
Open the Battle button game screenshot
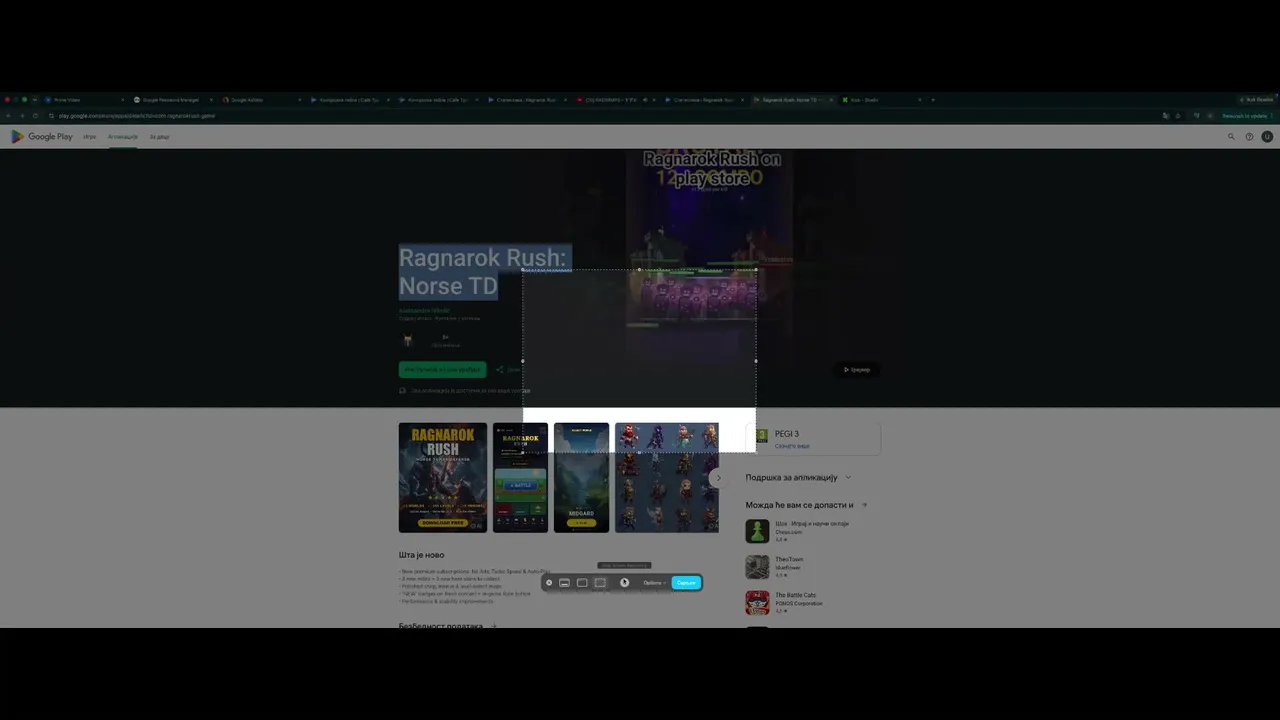click(x=521, y=477)
